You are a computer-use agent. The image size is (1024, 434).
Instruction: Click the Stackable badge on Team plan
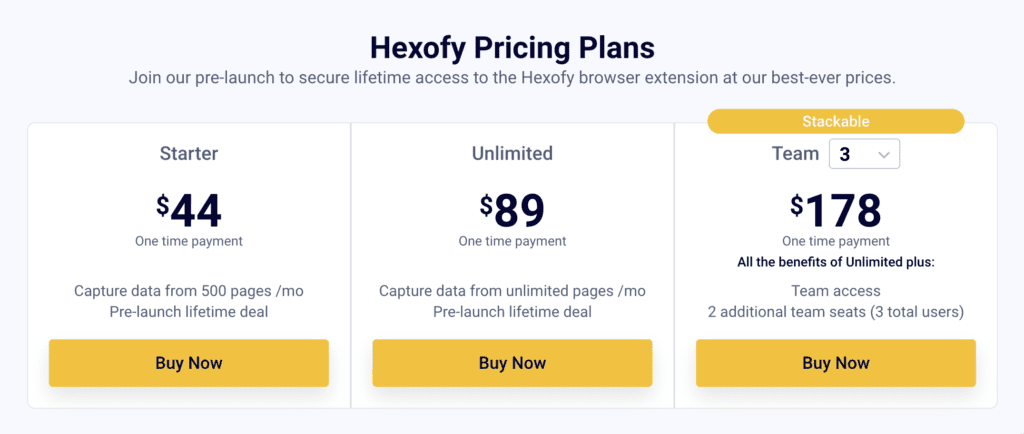click(836, 121)
